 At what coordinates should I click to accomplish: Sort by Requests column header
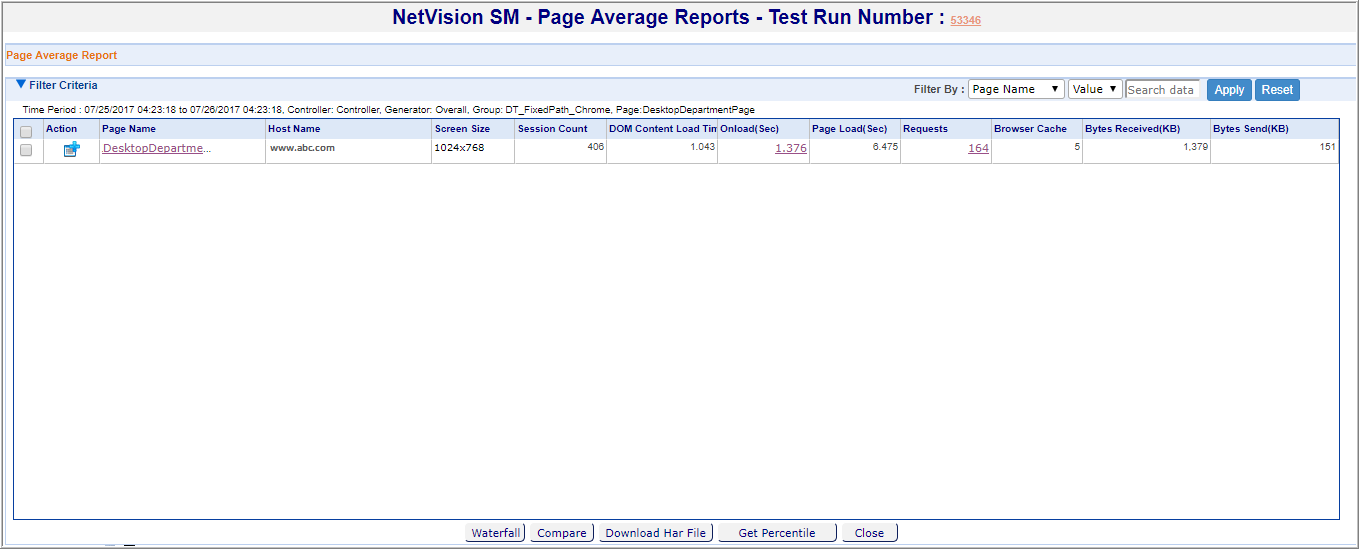(x=946, y=129)
